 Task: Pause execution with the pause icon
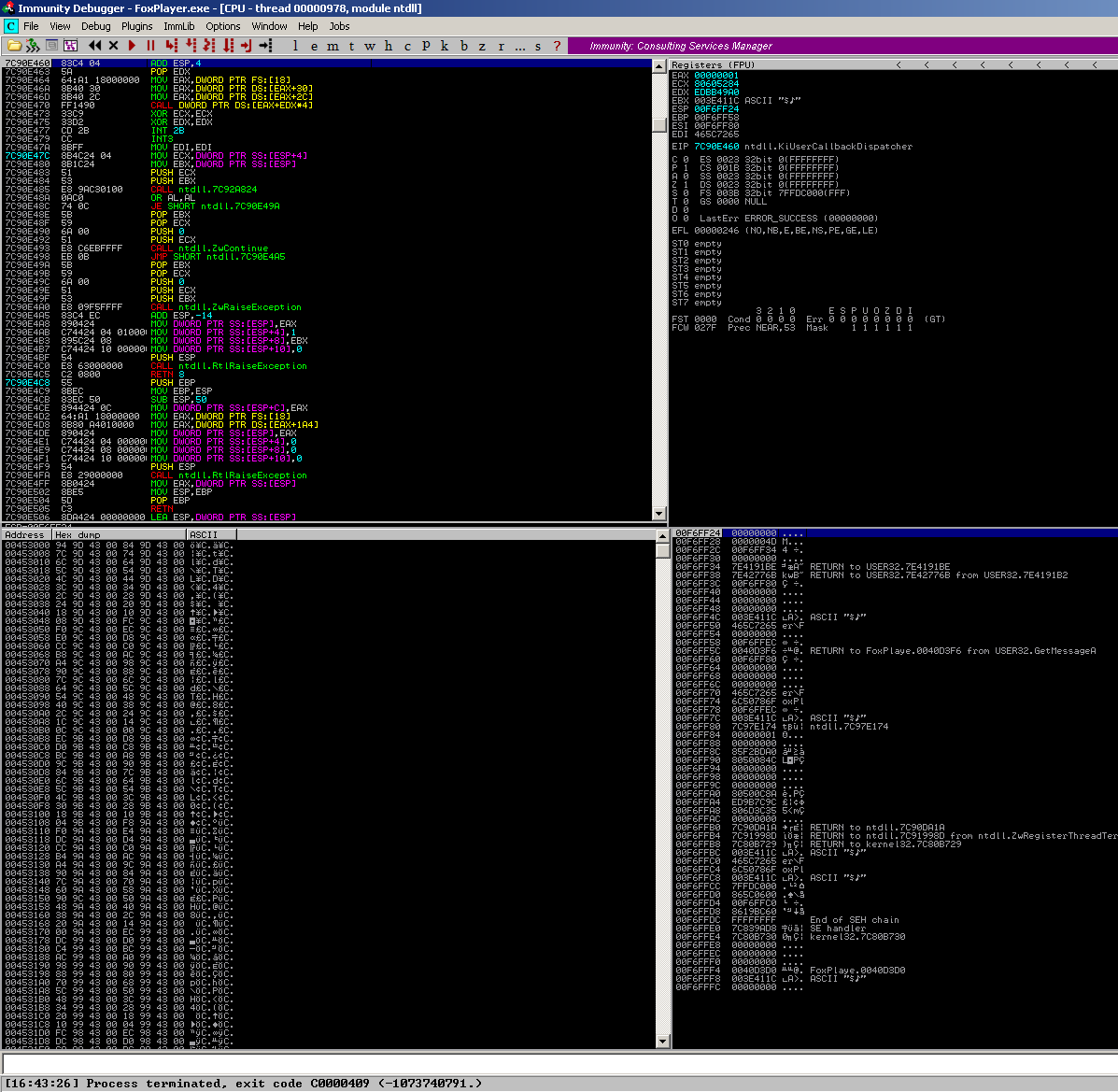tap(150, 46)
